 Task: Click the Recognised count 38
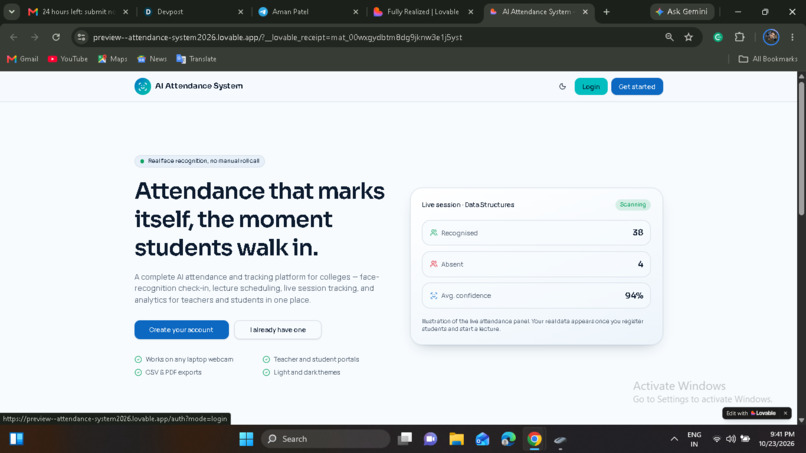pyautogui.click(x=638, y=232)
